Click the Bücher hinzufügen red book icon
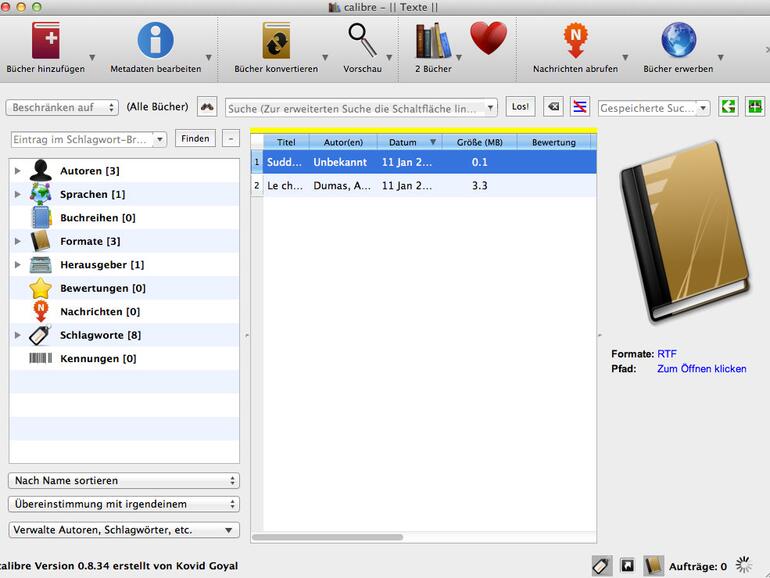Image resolution: width=770 pixels, height=578 pixels. pyautogui.click(x=46, y=40)
